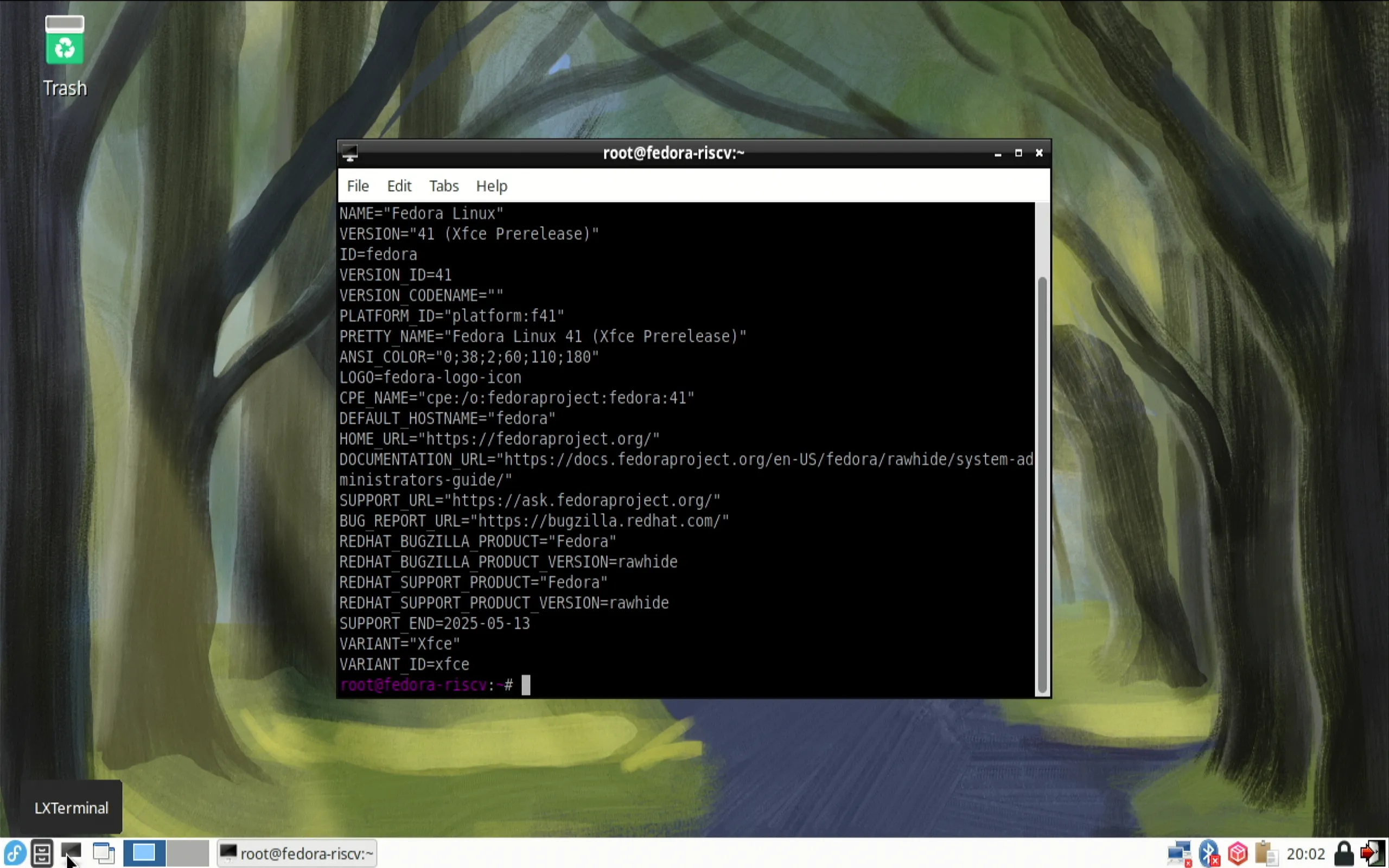
Task: Open the Bluetooth tray icon
Action: pos(1209,853)
